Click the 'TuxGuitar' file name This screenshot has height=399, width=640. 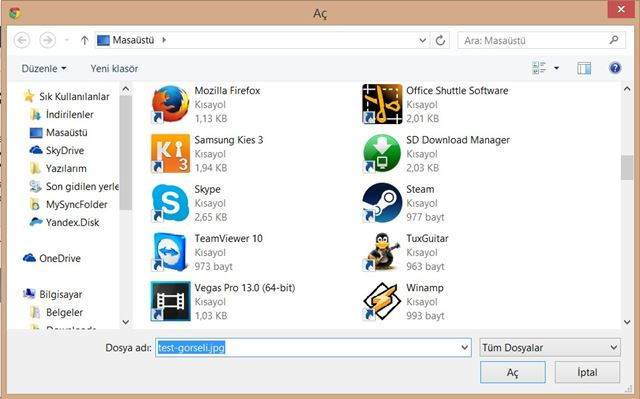[427, 238]
